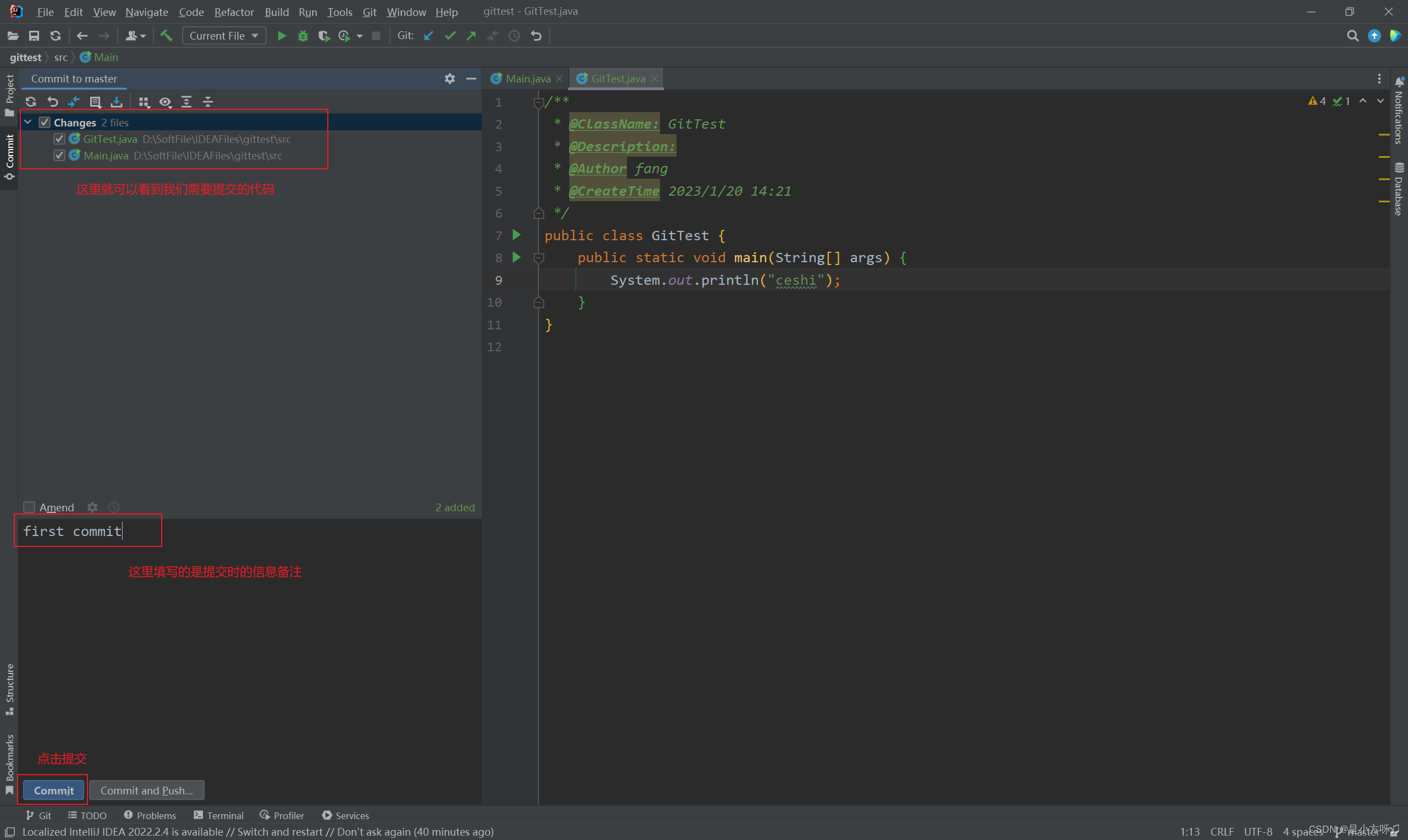This screenshot has height=840, width=1408.
Task: Open the Project side tool window
Action: (9, 95)
